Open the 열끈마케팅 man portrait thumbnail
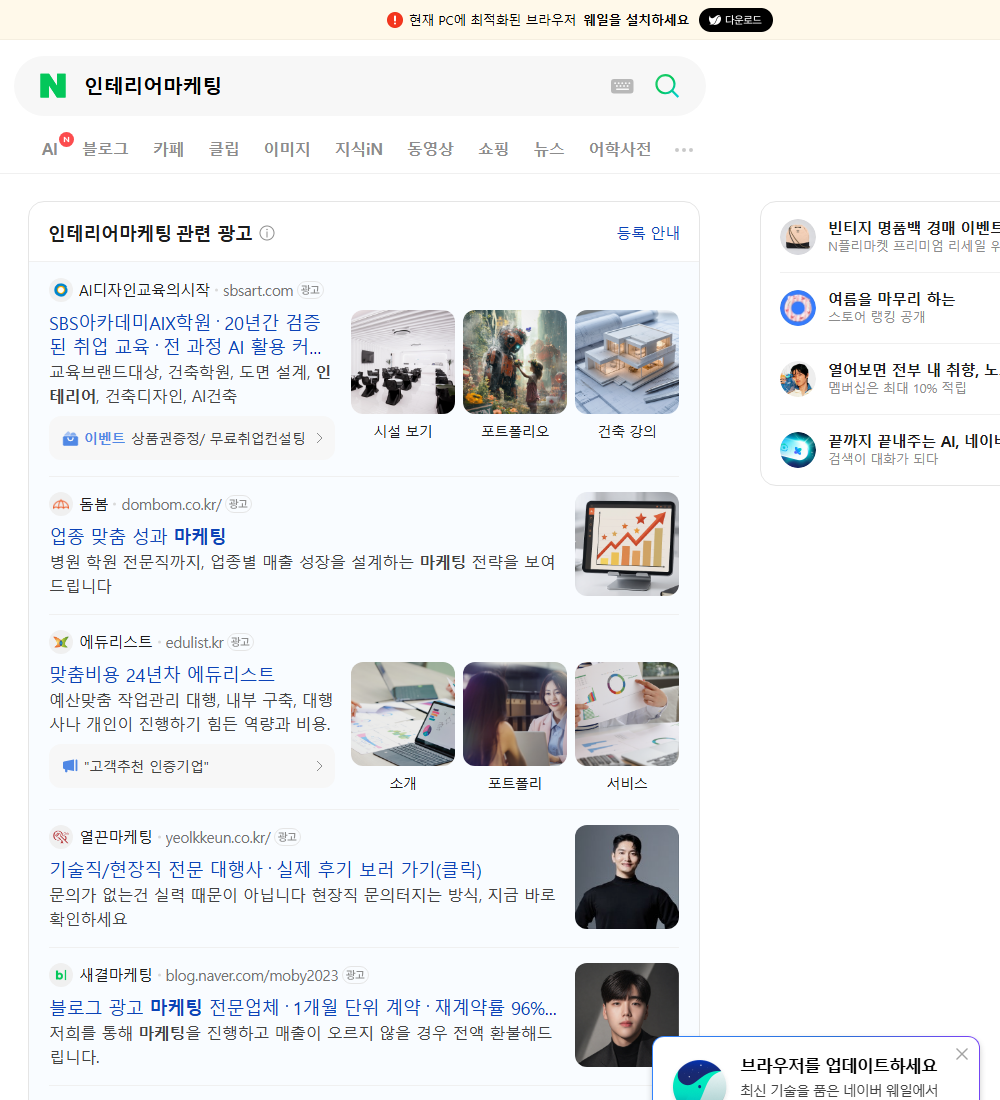Viewport: 1000px width, 1100px height. (x=627, y=877)
